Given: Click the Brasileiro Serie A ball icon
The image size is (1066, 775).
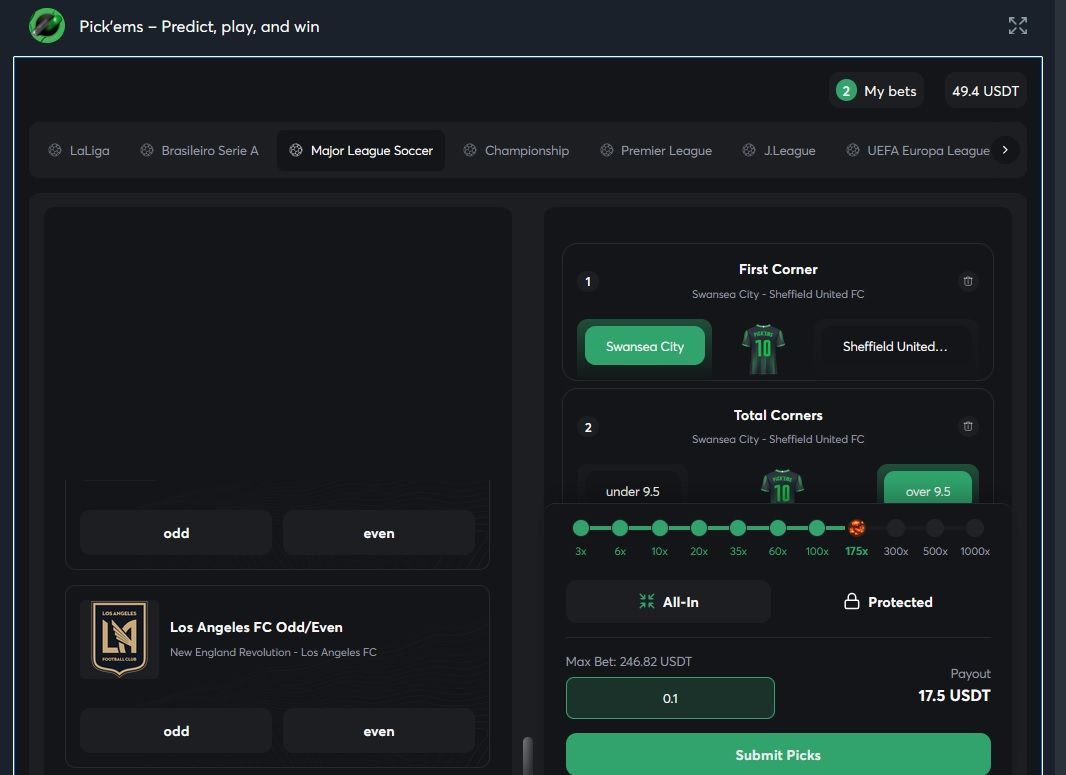Looking at the screenshot, I should (x=147, y=150).
